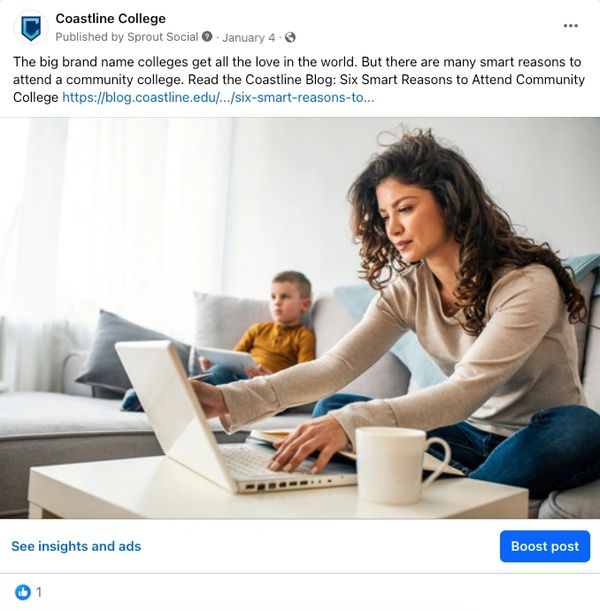Click the tablet held by the boy

coord(228,358)
